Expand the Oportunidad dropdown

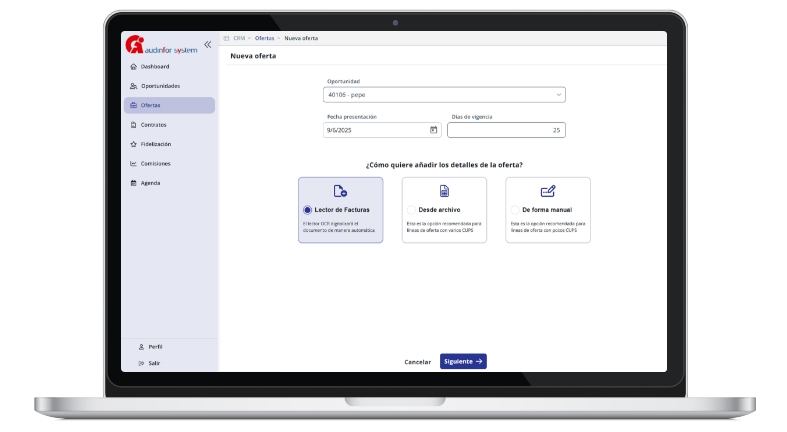point(559,95)
